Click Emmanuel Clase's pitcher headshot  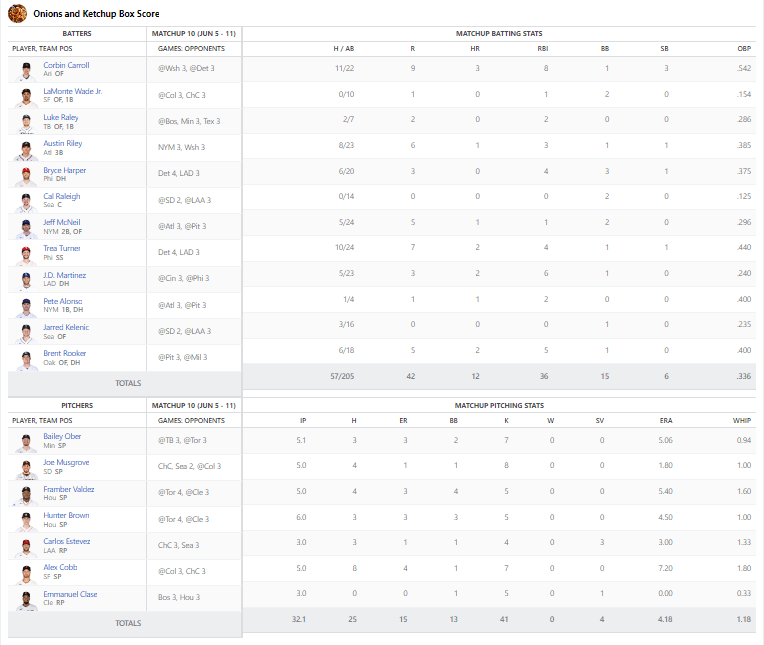tap(25, 598)
